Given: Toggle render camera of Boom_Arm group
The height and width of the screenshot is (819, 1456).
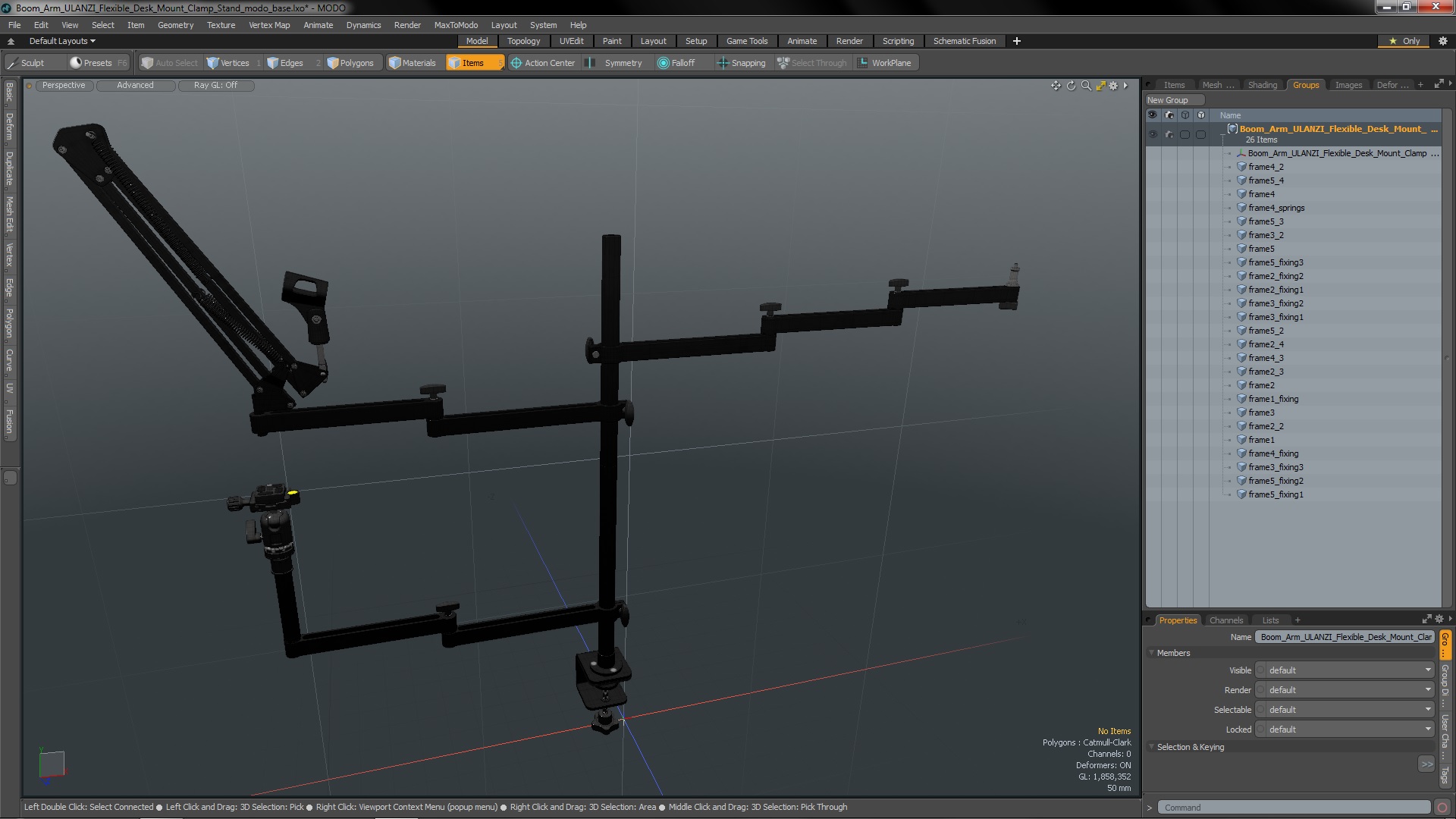Looking at the screenshot, I should [1169, 134].
